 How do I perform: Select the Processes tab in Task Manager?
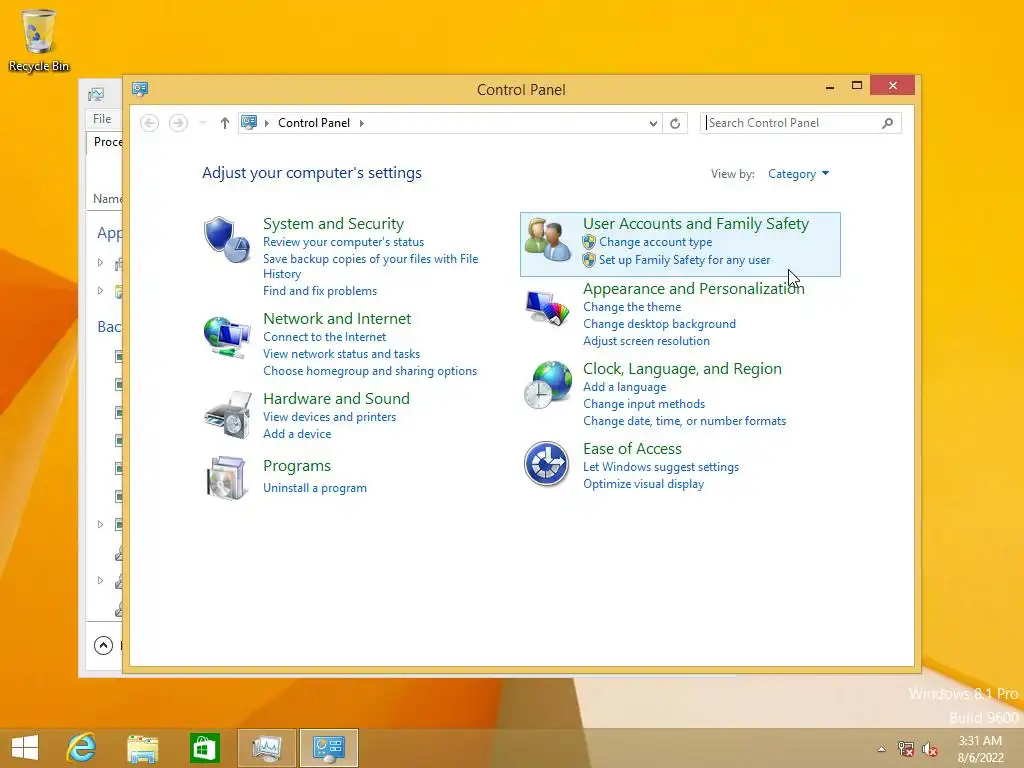[x=107, y=142]
